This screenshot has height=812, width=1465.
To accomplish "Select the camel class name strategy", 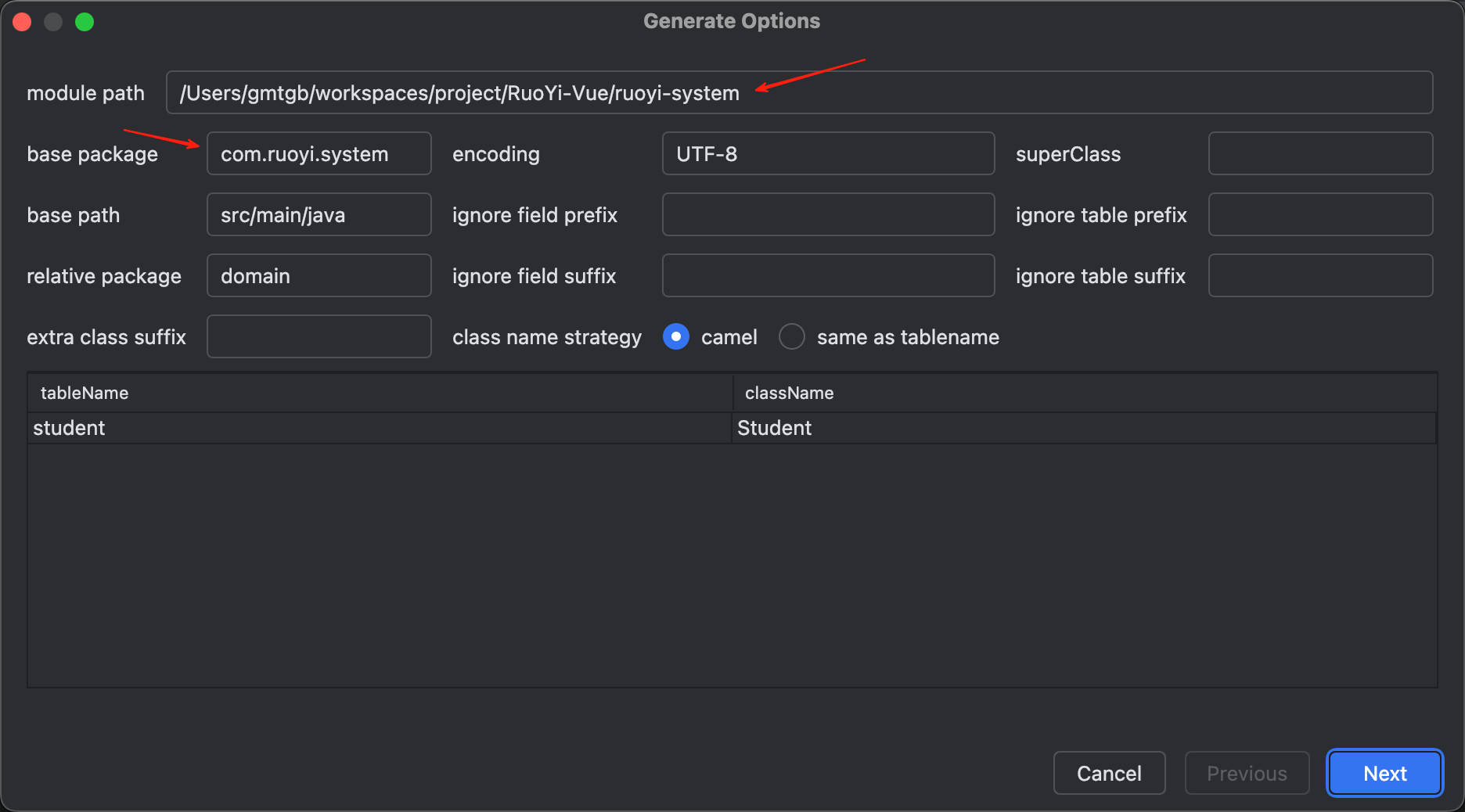I will [676, 336].
